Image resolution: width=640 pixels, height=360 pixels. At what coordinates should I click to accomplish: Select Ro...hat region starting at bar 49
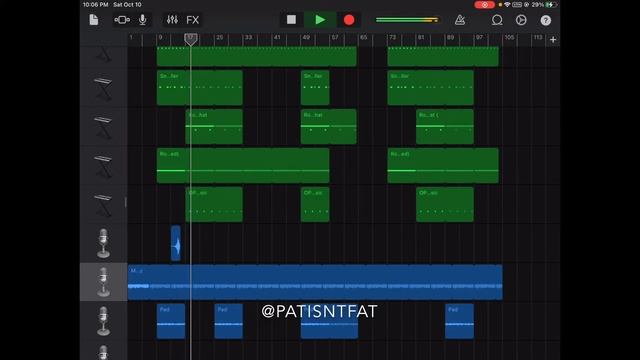click(329, 127)
